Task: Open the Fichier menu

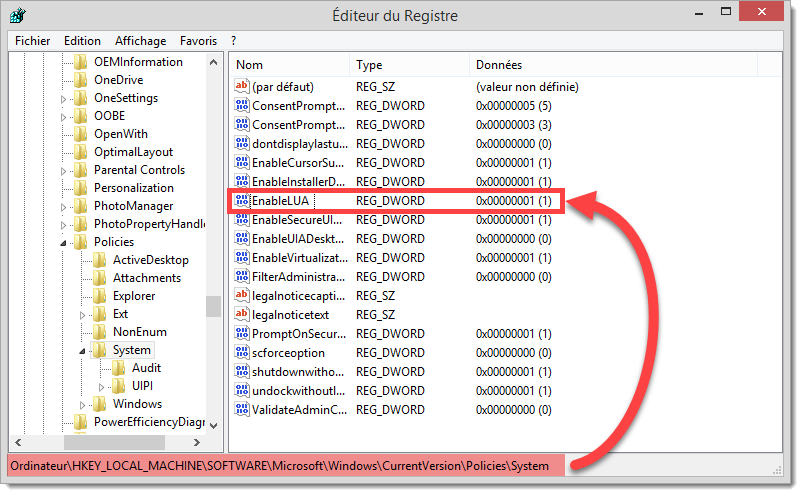Action: 33,41
